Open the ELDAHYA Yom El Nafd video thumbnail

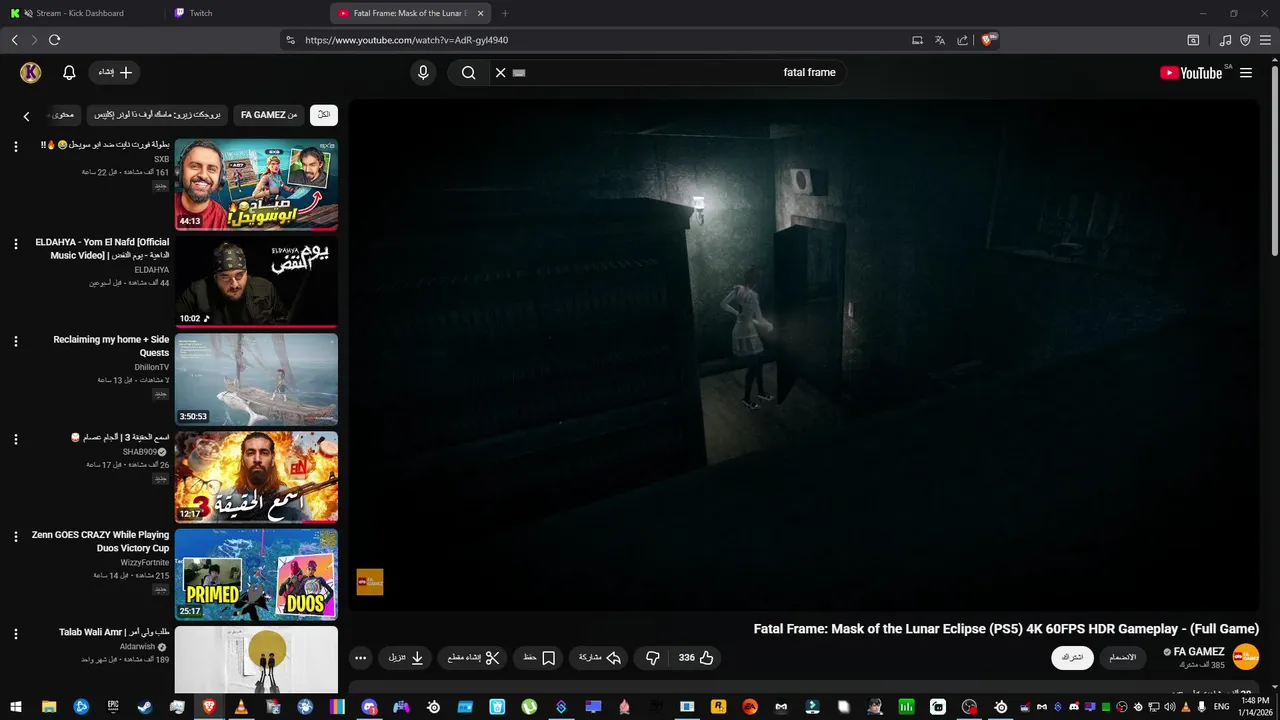click(x=256, y=282)
